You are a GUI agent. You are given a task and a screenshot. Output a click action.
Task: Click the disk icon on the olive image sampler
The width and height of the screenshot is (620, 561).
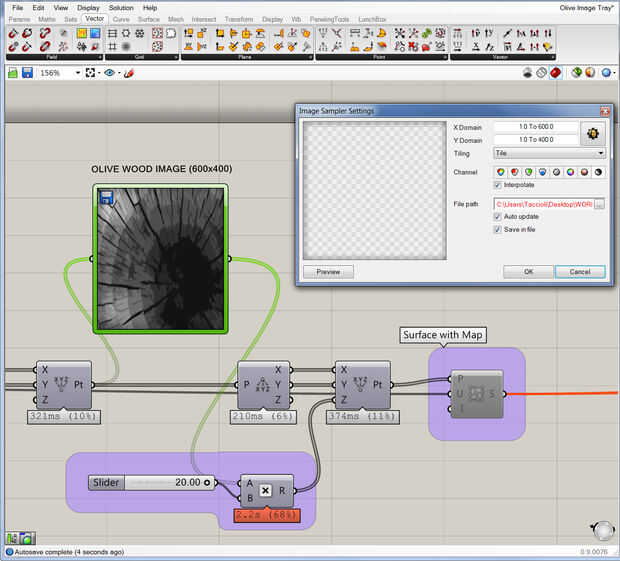coord(105,198)
